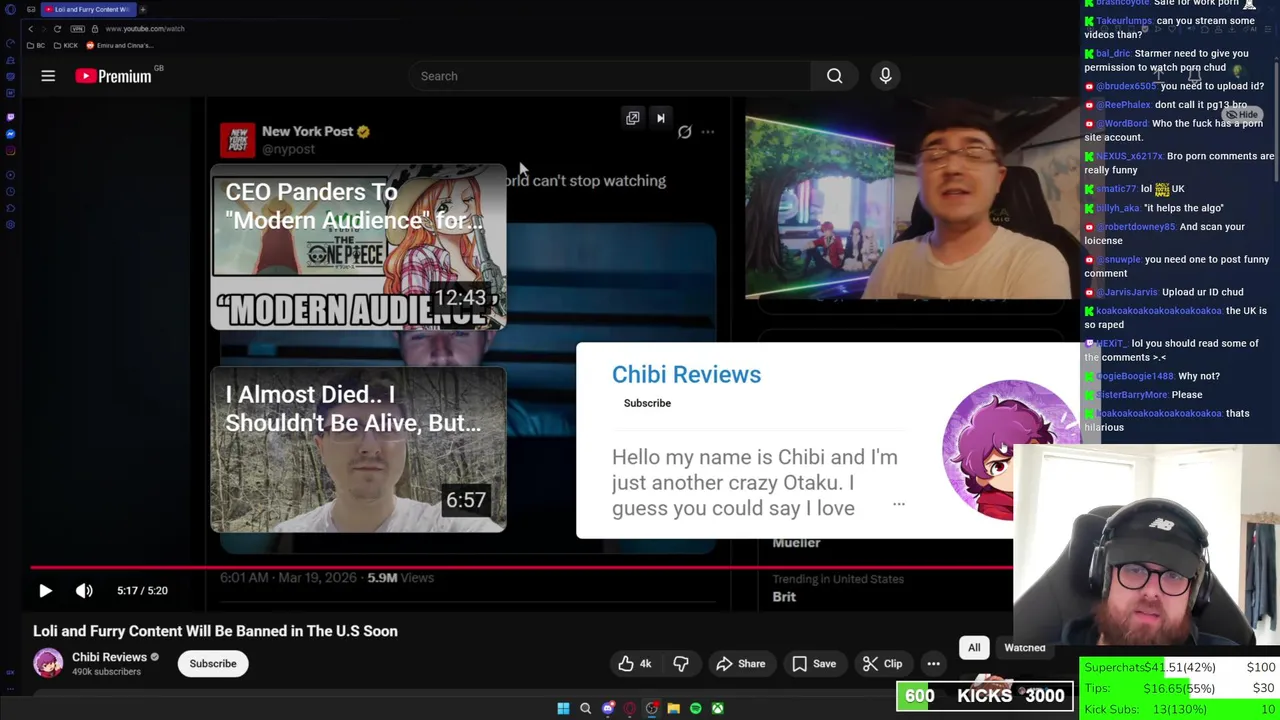Image resolution: width=1280 pixels, height=720 pixels.
Task: Click the youtube.com address bar
Action: pos(145,29)
